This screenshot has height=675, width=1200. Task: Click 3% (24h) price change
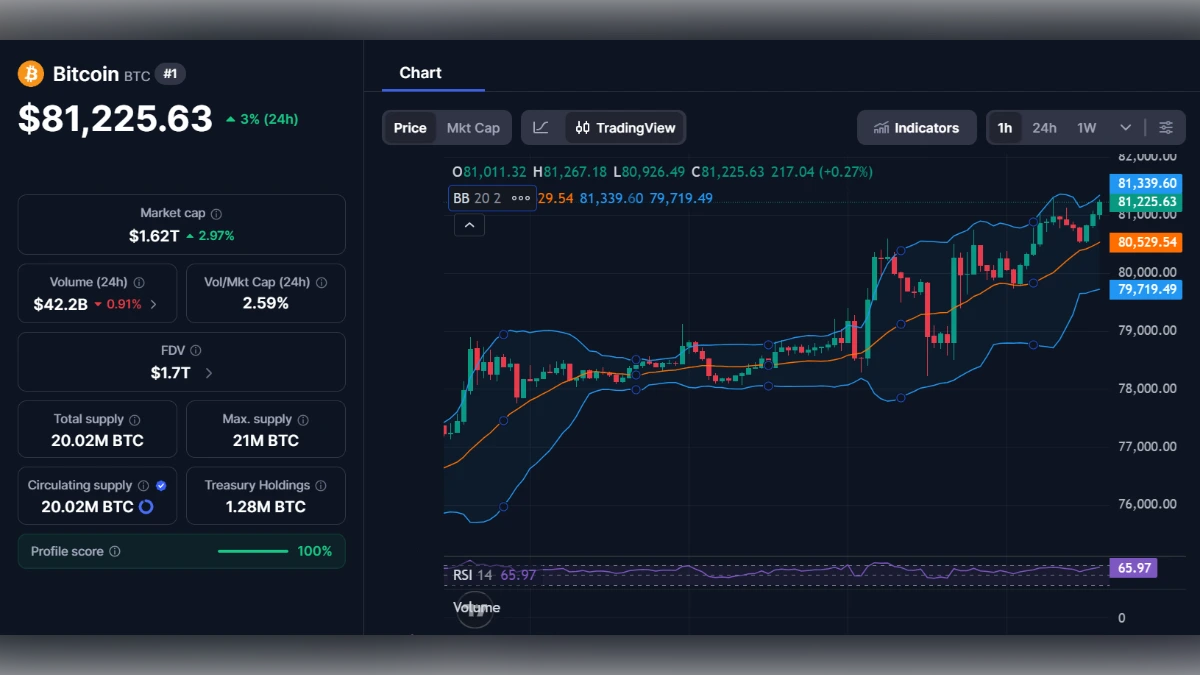[x=262, y=119]
